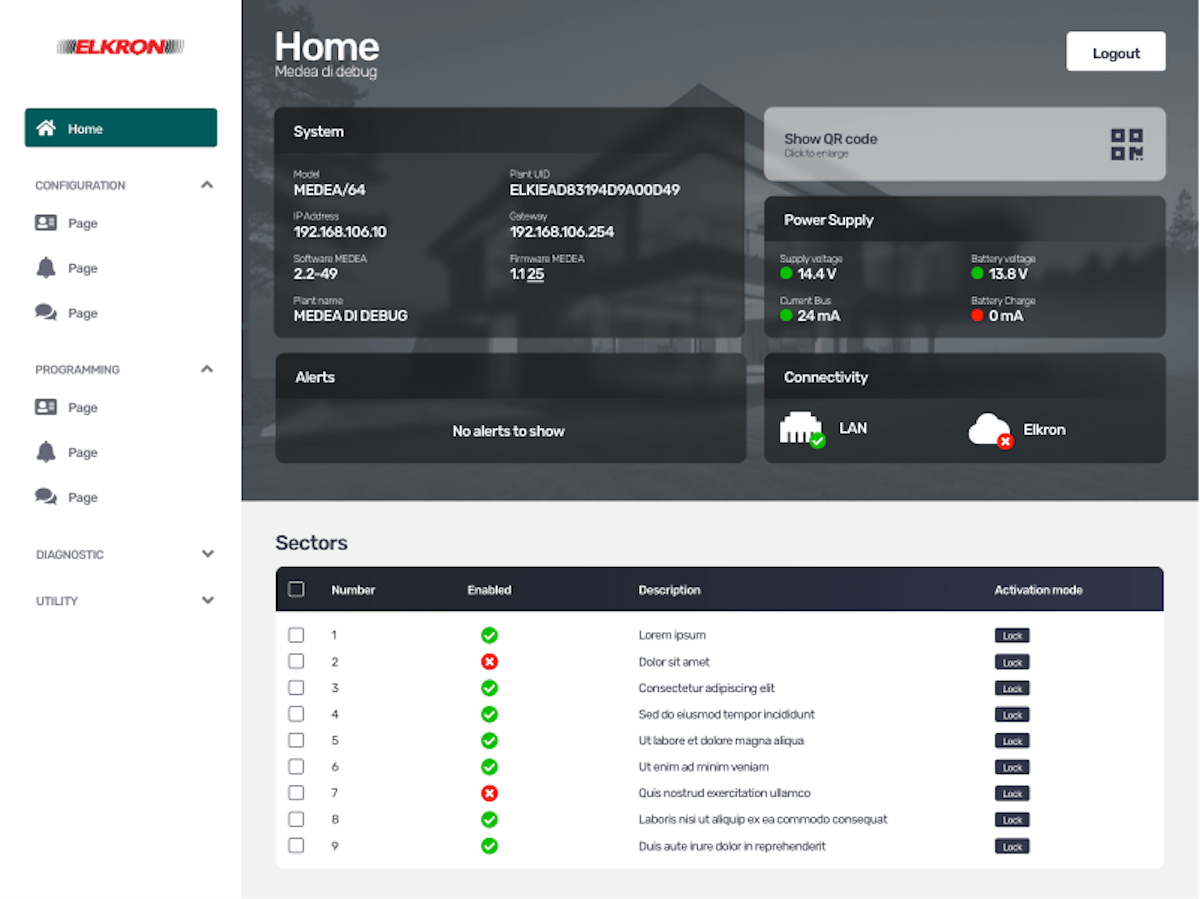Open the chat bubbles page under Programming
1200x899 pixels.
46,496
